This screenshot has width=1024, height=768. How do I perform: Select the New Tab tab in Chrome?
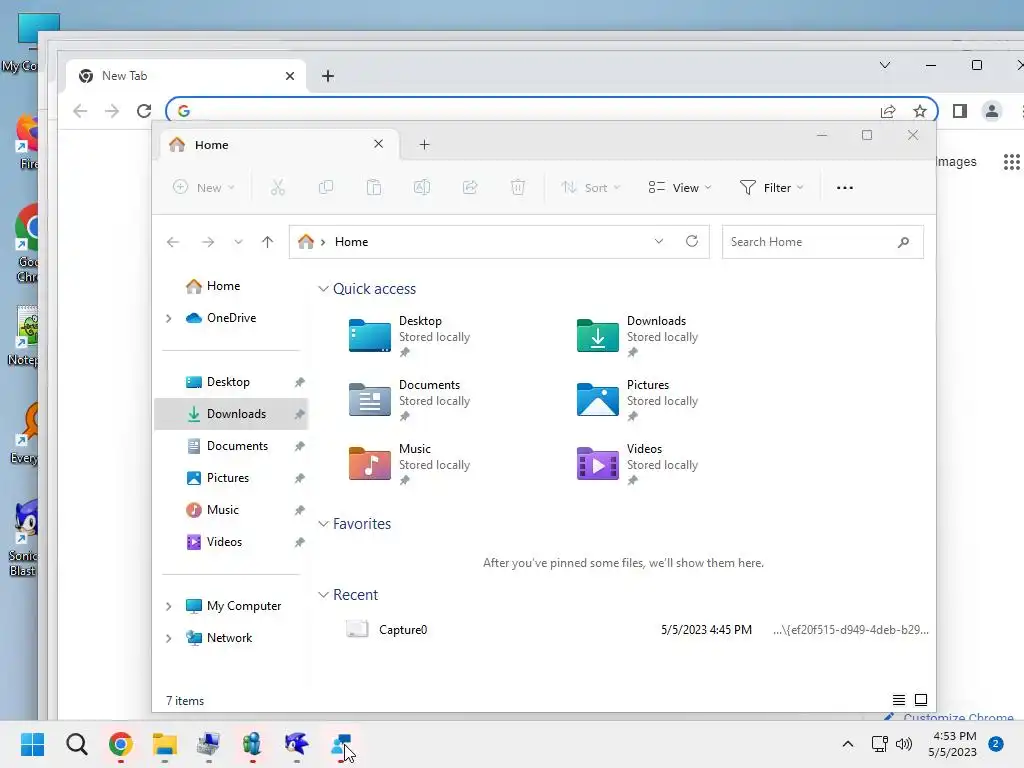click(x=186, y=76)
